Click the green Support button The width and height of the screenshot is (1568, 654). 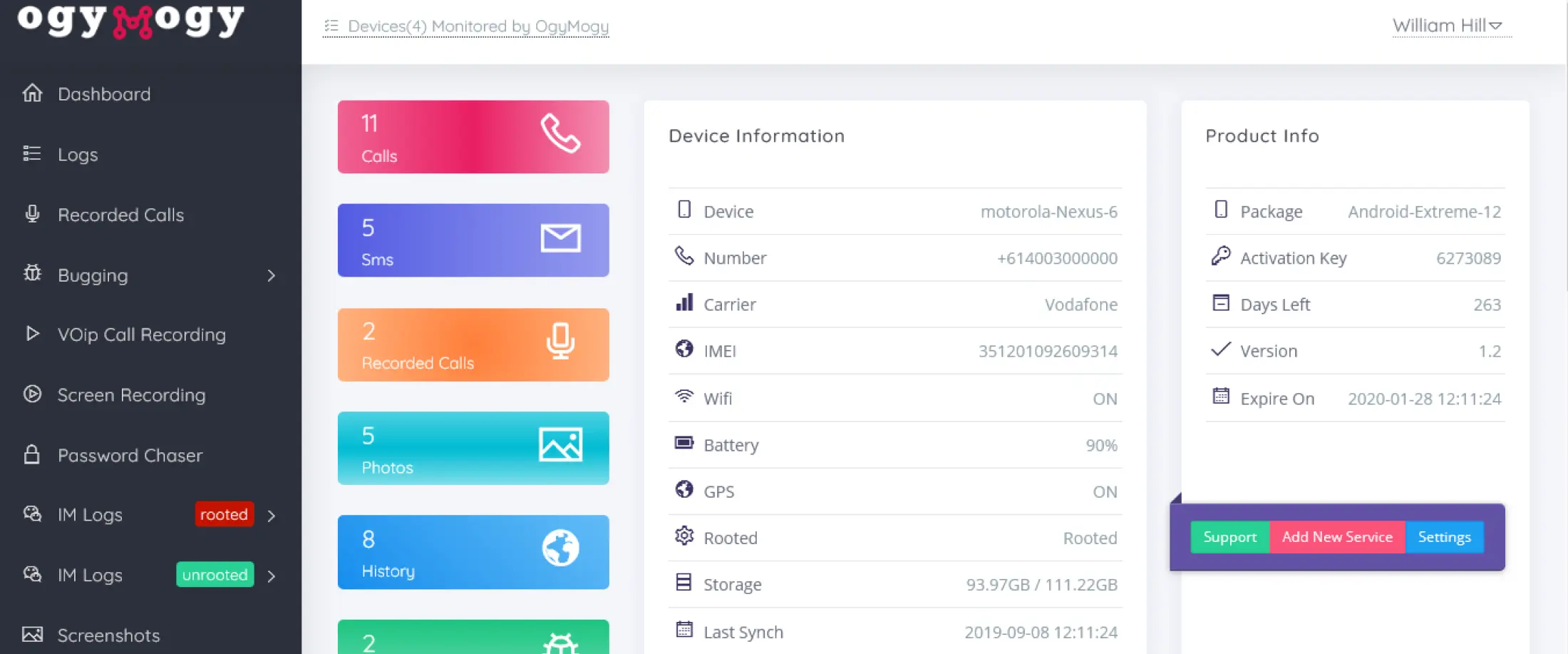[1229, 537]
